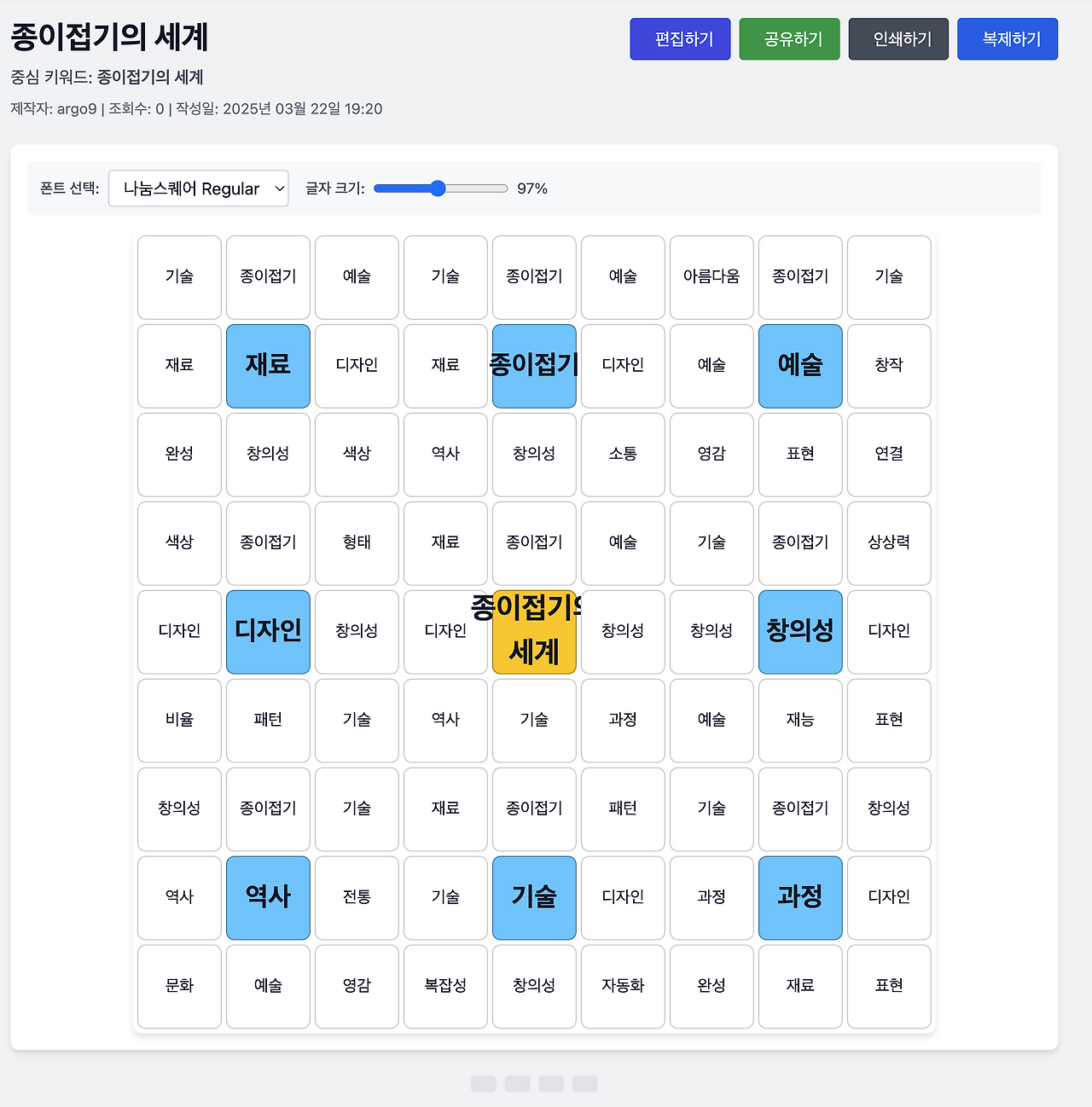Image resolution: width=1092 pixels, height=1107 pixels.
Task: Click the blue 기술 cell
Action: click(534, 898)
